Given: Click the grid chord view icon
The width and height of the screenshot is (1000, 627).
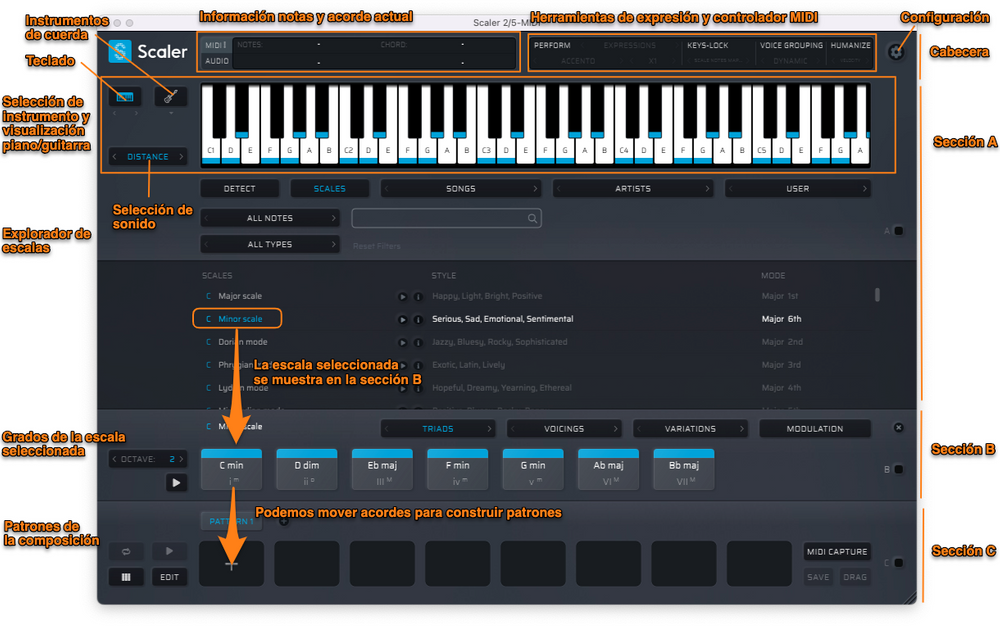Looking at the screenshot, I should pyautogui.click(x=126, y=577).
